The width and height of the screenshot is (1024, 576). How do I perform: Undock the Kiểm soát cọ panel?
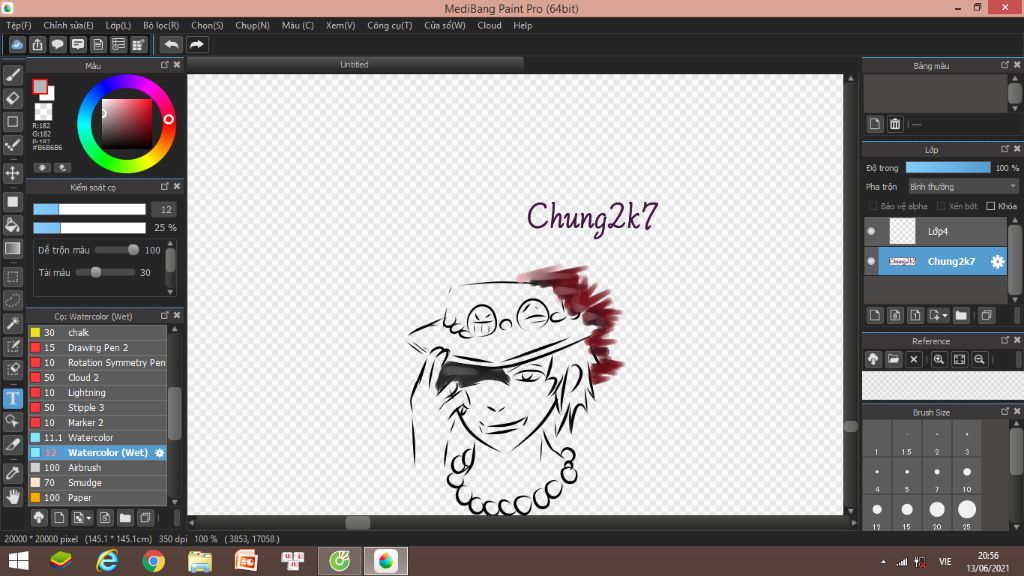click(x=165, y=187)
